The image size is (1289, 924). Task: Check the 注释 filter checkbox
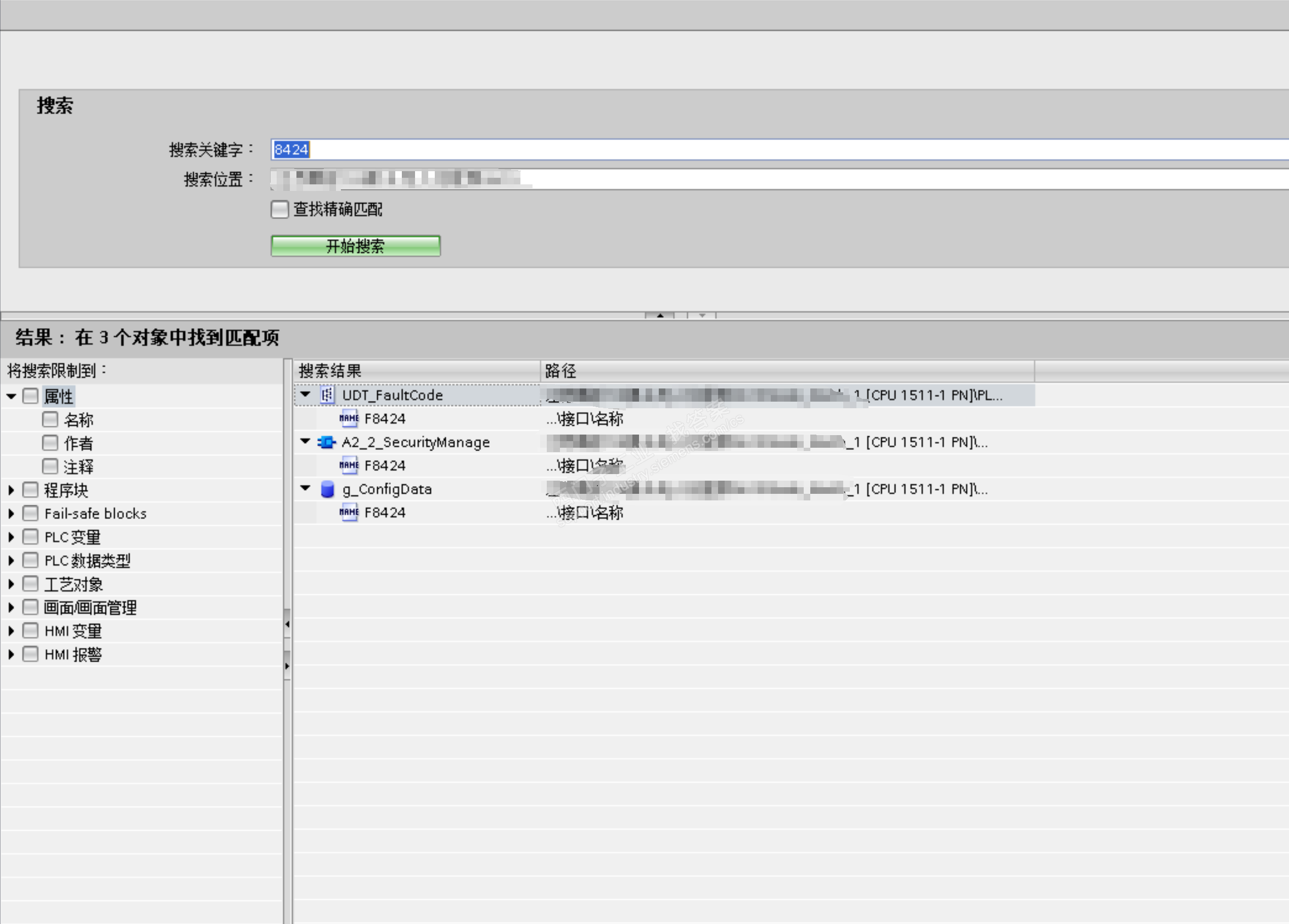click(x=50, y=466)
